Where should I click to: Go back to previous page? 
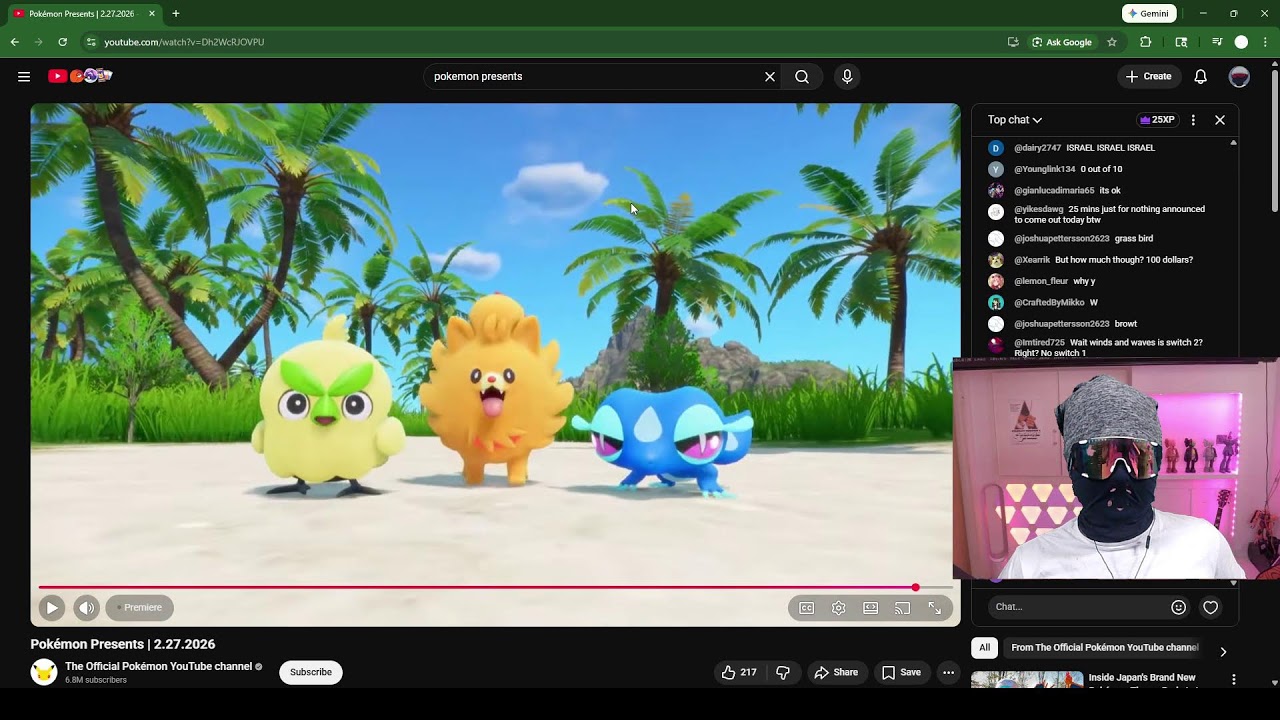(15, 42)
